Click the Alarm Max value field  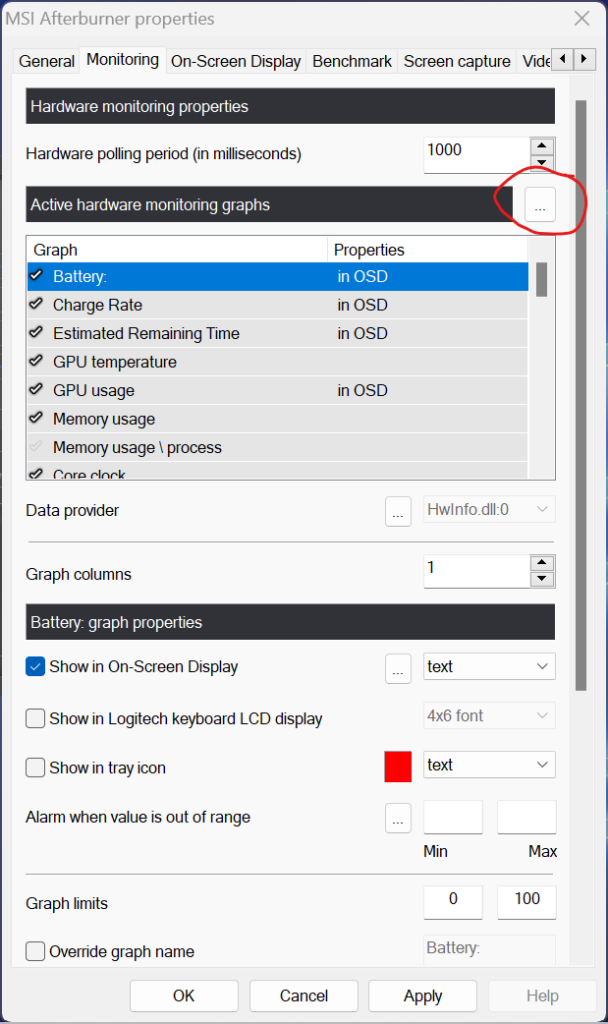tap(526, 817)
